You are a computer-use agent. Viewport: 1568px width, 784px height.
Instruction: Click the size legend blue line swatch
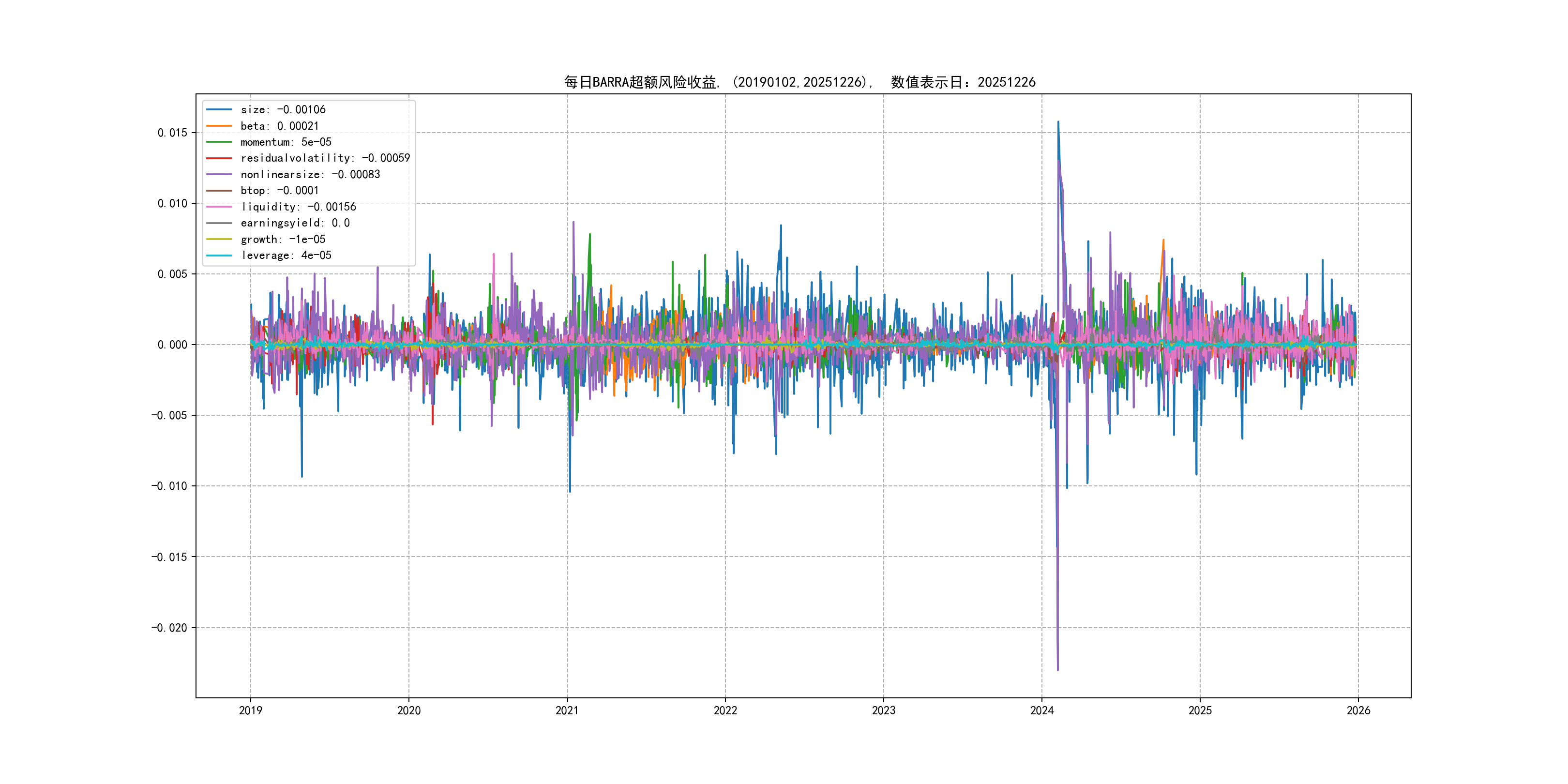tap(219, 109)
